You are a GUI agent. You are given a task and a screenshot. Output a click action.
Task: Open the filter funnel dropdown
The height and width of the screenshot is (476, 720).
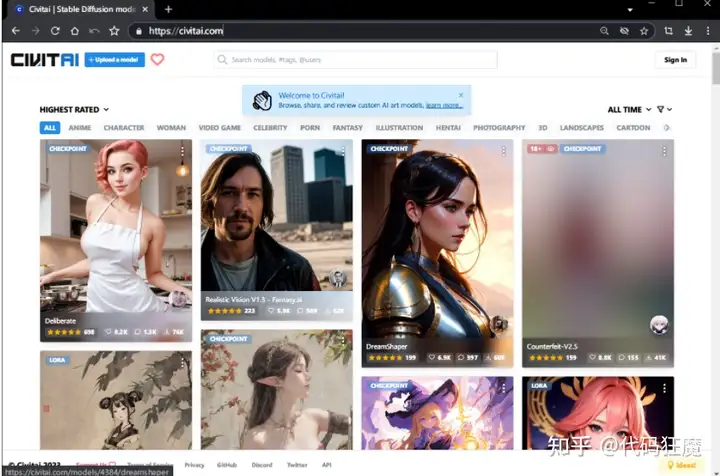(x=664, y=110)
